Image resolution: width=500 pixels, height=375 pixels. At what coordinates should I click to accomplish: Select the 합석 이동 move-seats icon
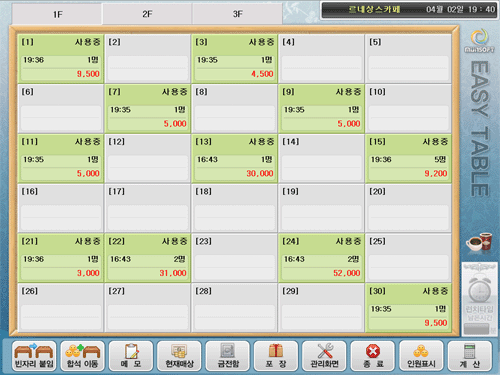pos(82,356)
